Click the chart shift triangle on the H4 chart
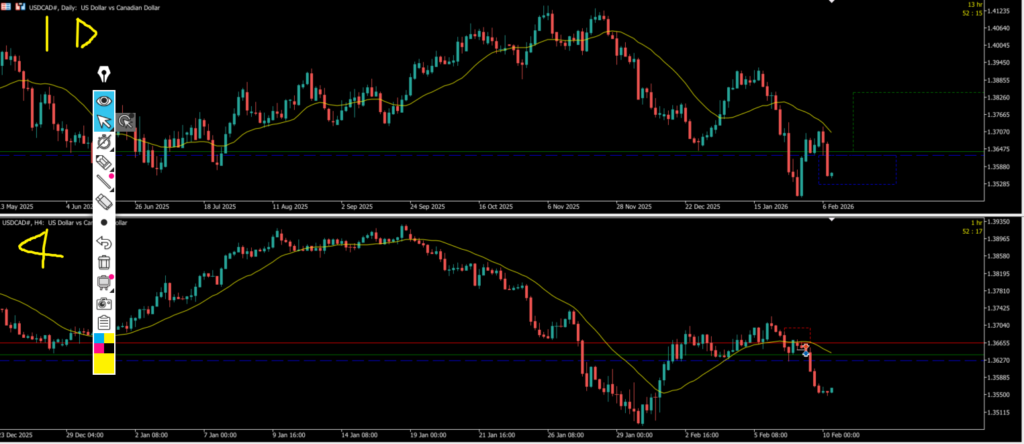The image size is (1024, 444). tap(832, 220)
